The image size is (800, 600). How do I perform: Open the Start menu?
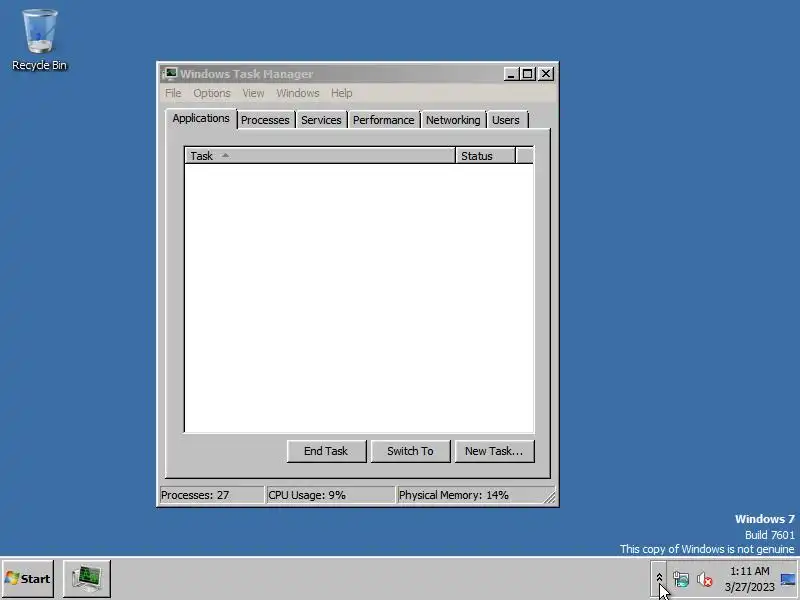28,579
